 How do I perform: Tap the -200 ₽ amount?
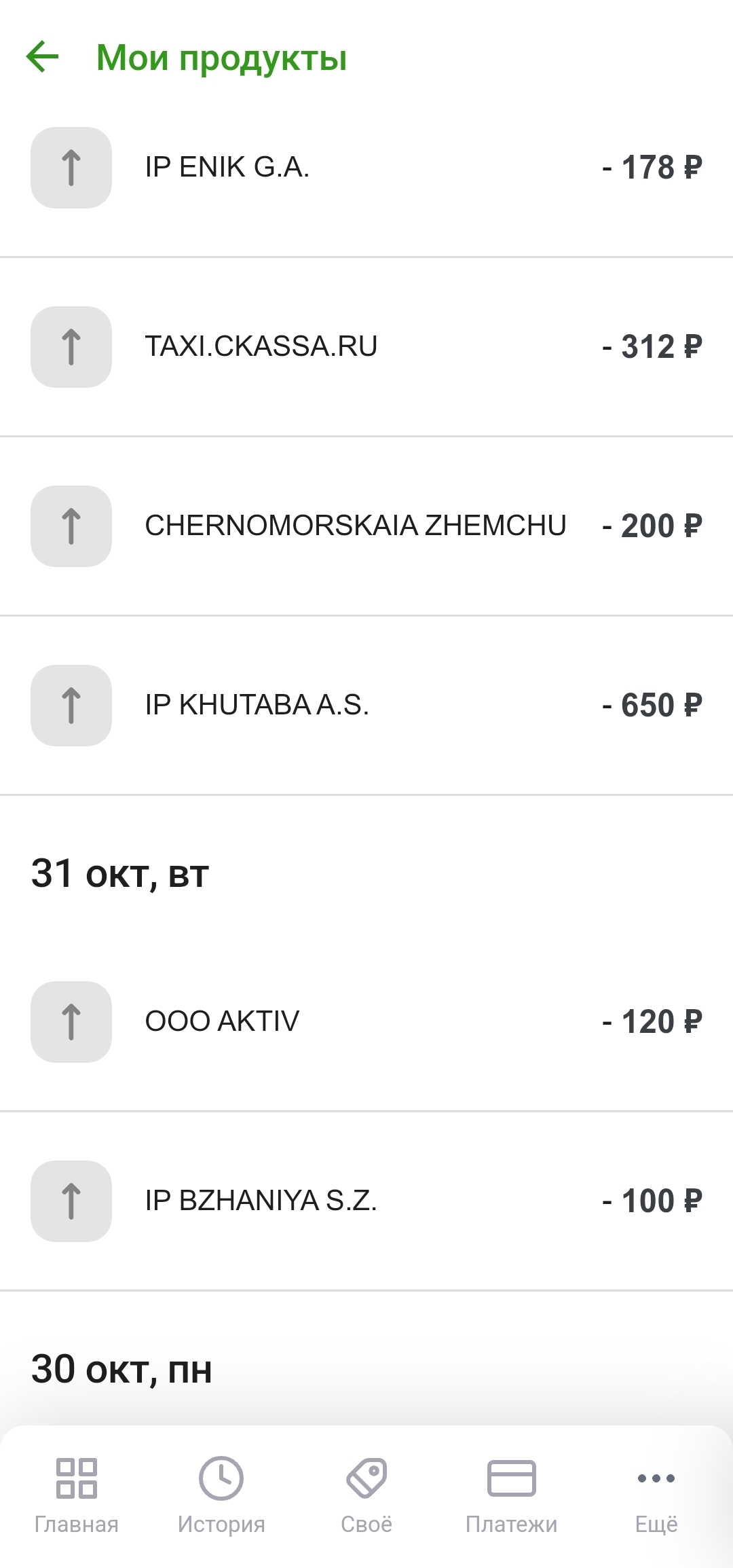tap(652, 526)
